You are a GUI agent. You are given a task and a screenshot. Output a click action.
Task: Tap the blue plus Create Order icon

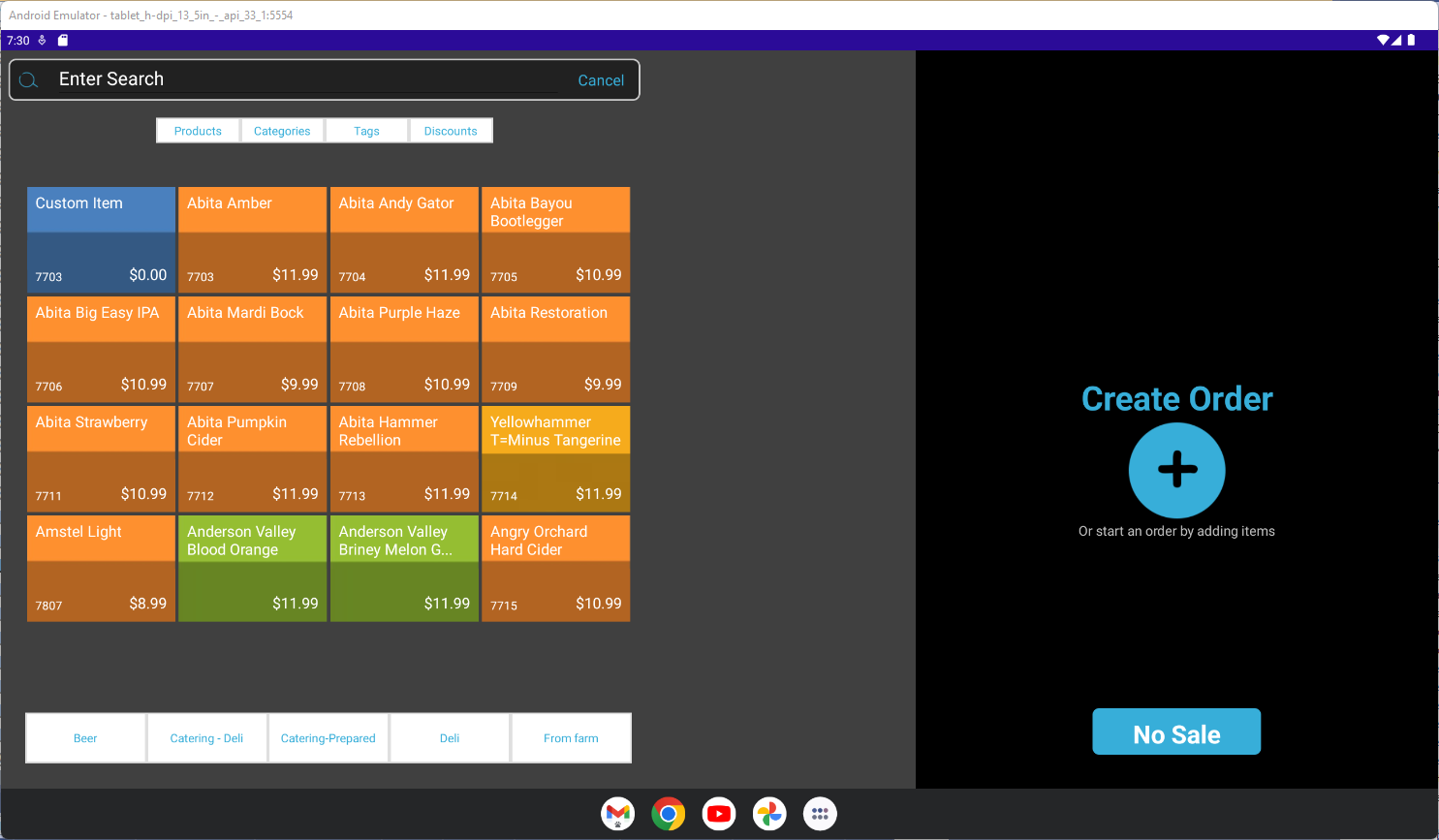[1176, 470]
